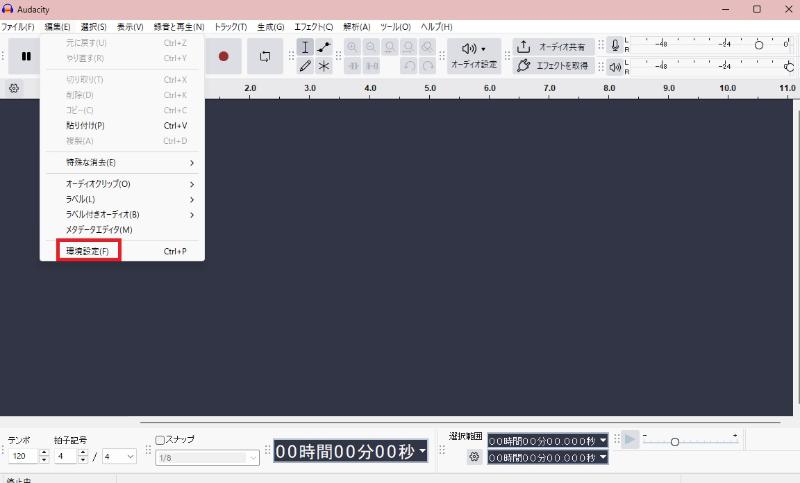Open the 1/8 snap combo box
This screenshot has width=800, height=483.
point(207,457)
